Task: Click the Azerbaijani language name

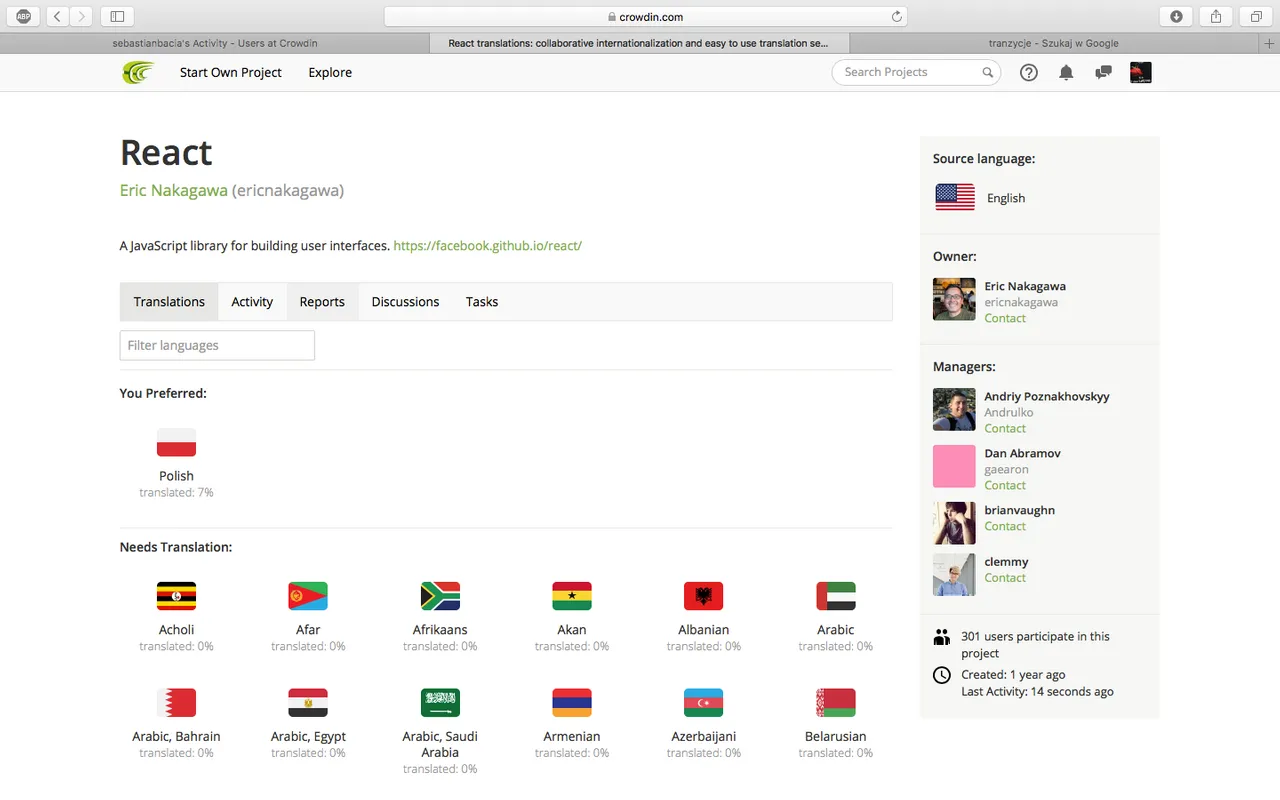Action: click(x=703, y=737)
